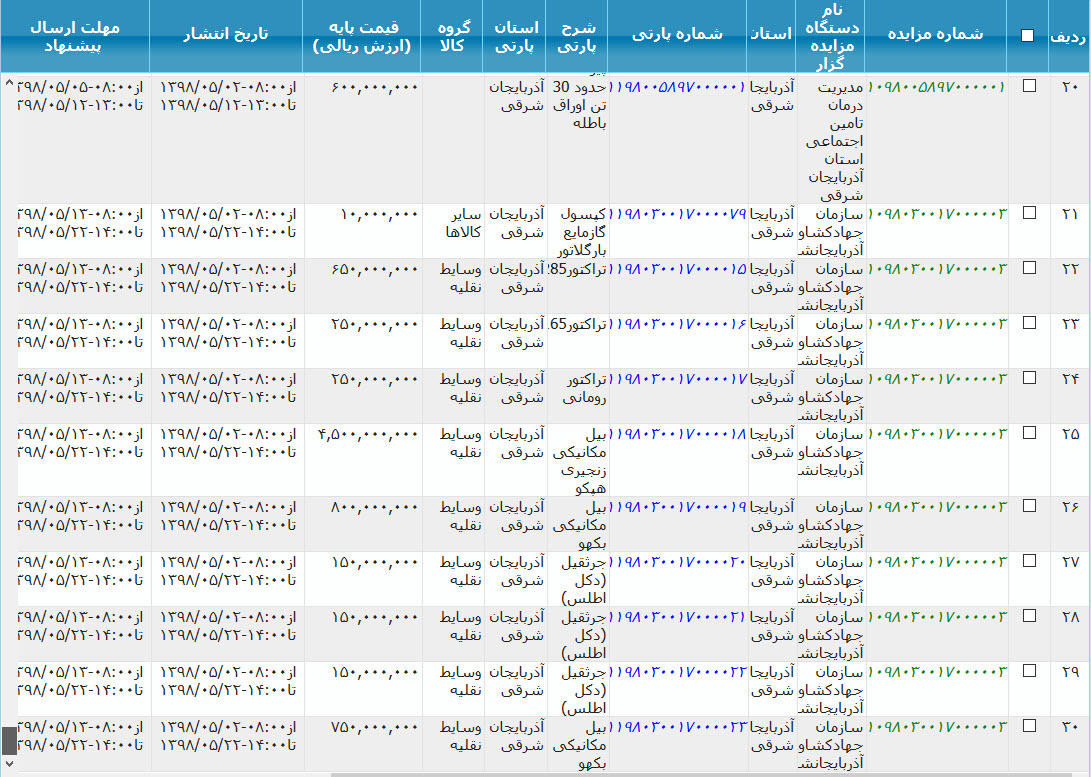Click the تاریخ انتشار column header
The image size is (1091, 777).
226,34
